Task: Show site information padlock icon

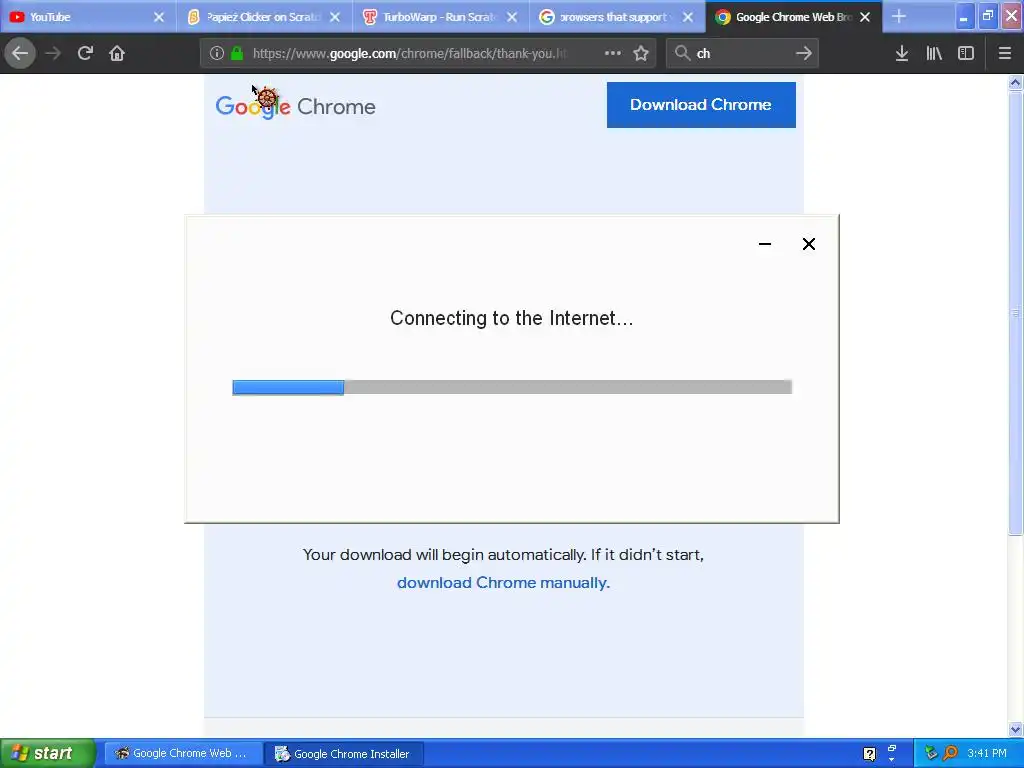Action: point(237,53)
